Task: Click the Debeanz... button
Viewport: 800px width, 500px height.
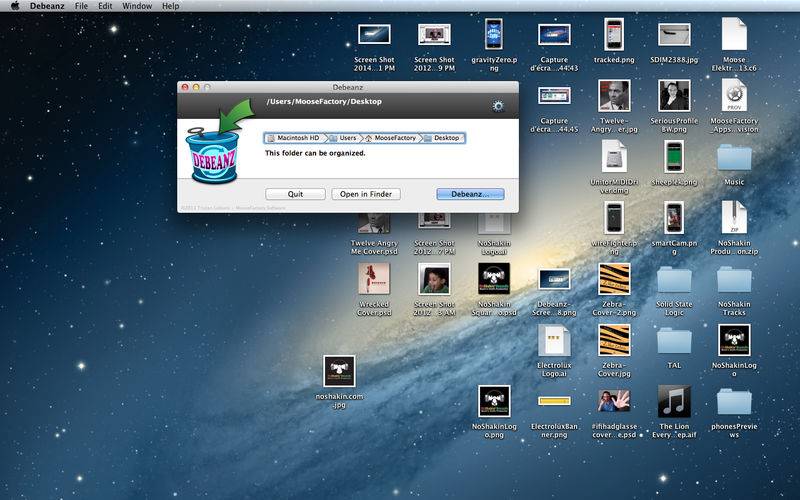Action: (470, 194)
